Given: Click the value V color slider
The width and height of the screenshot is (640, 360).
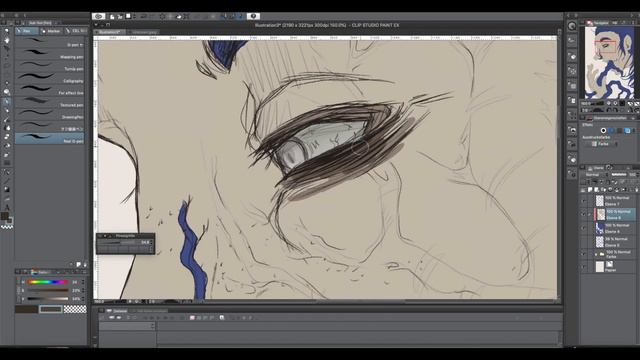Looking at the screenshot, I should point(48,299).
